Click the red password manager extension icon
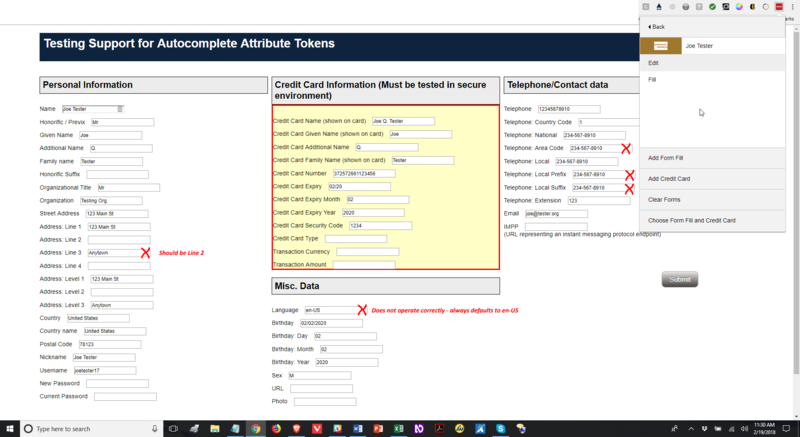 pyautogui.click(x=777, y=6)
